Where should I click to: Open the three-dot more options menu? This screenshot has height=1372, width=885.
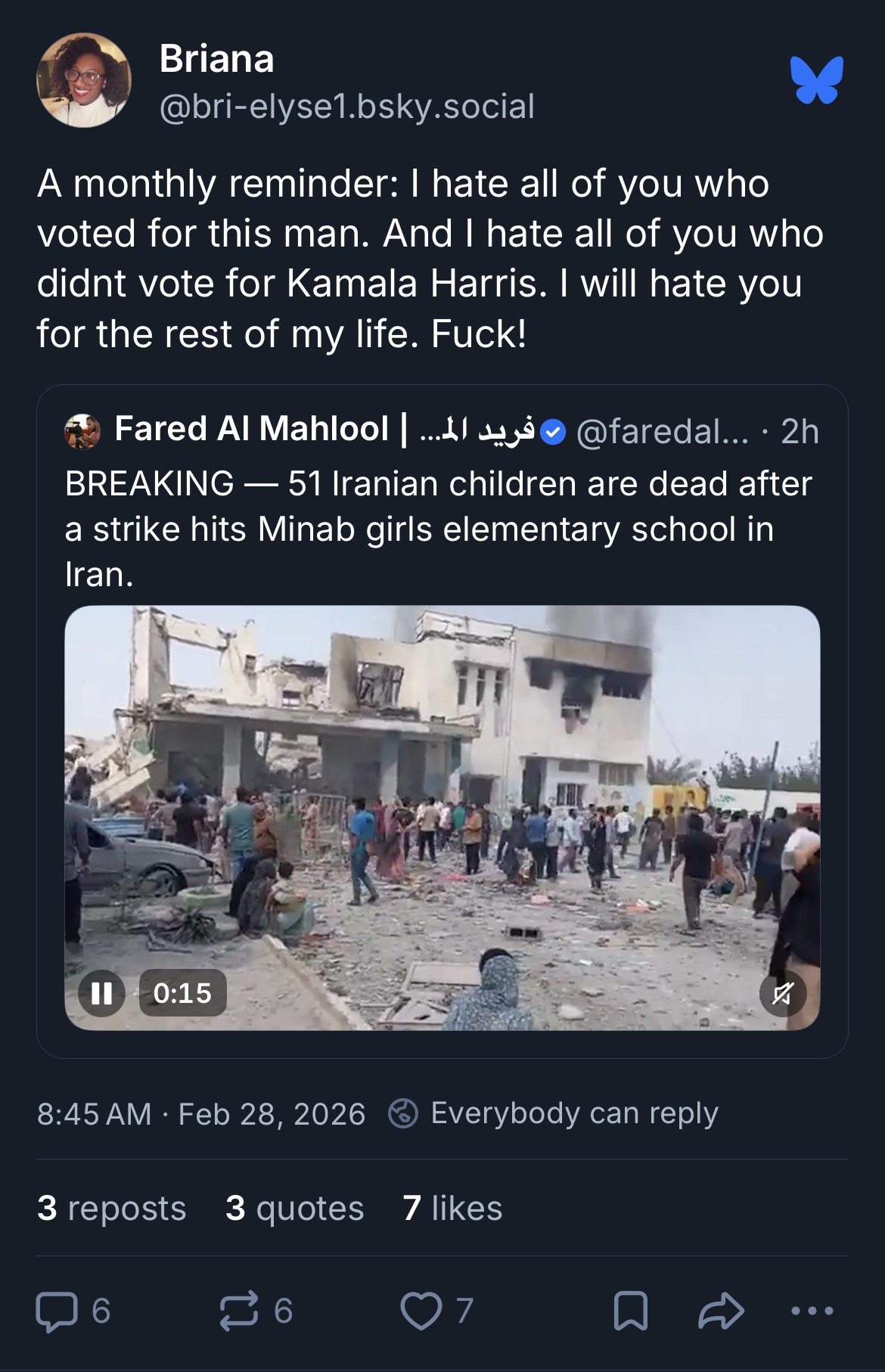click(x=813, y=1311)
